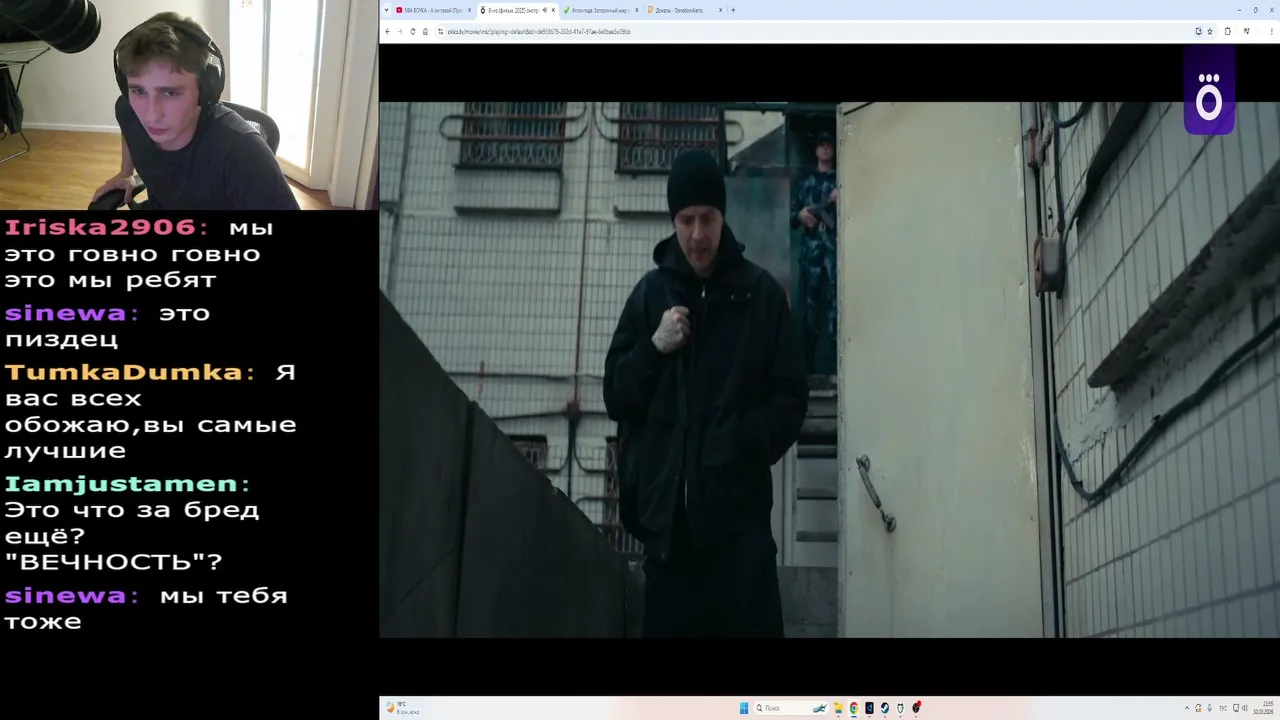Click username Iamjustamen in chat
The image size is (1280, 720).
click(121, 485)
